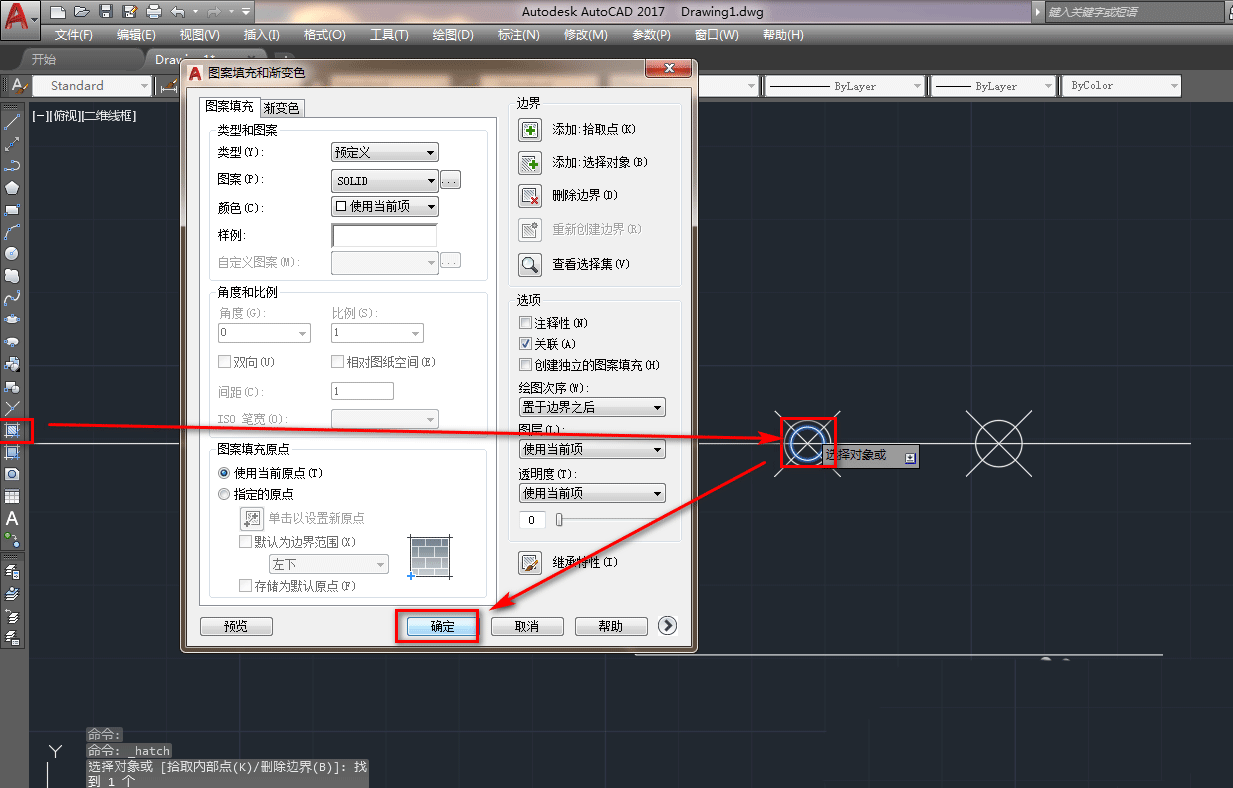Select the Region tool
This screenshot has height=788, width=1233.
click(12, 474)
